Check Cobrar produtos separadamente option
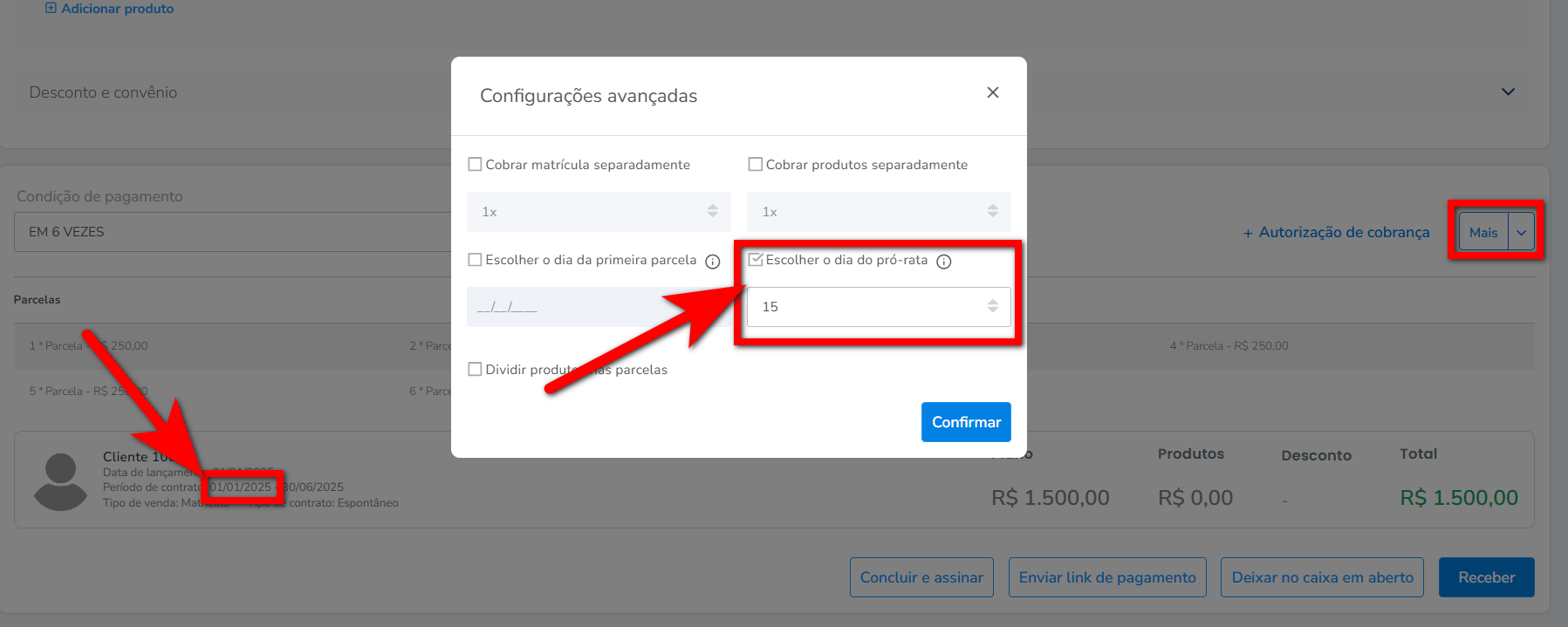1568x627 pixels. click(756, 165)
